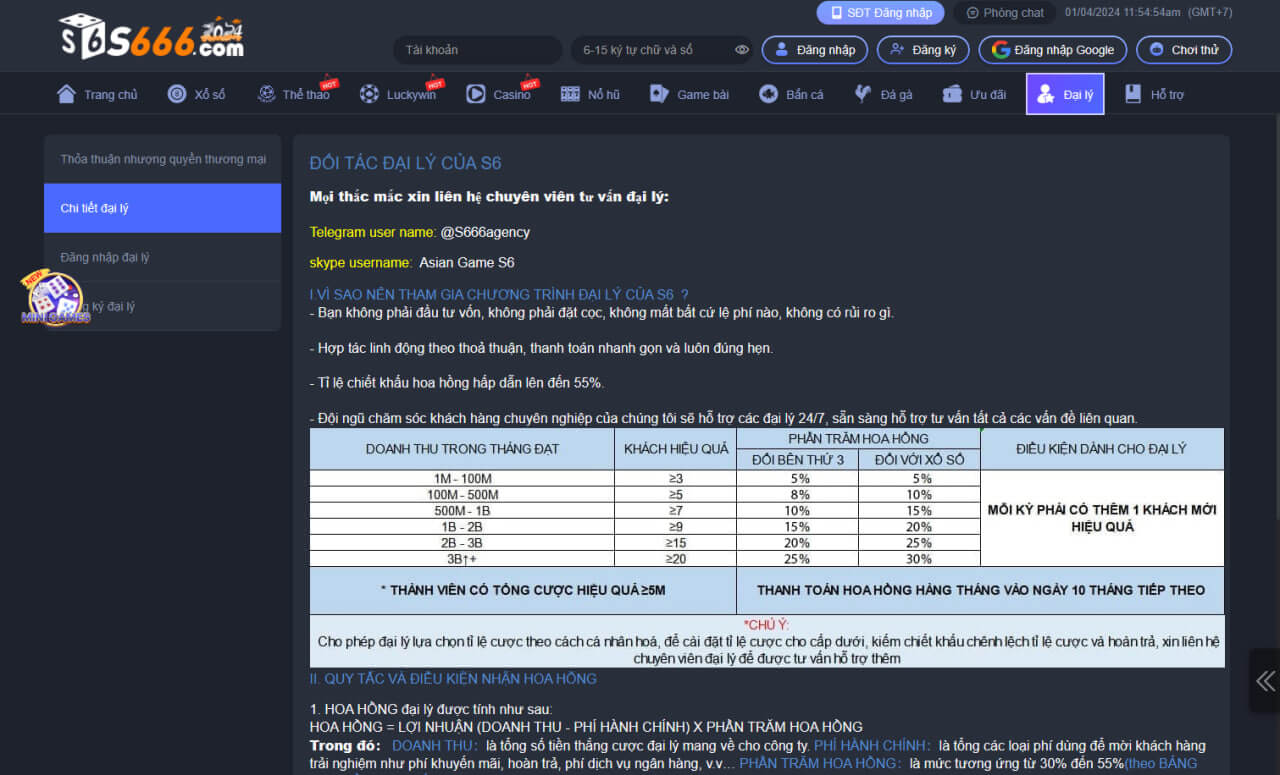Click the Chơi thử button
Screen dimensions: 1280x775
pos(1184,49)
